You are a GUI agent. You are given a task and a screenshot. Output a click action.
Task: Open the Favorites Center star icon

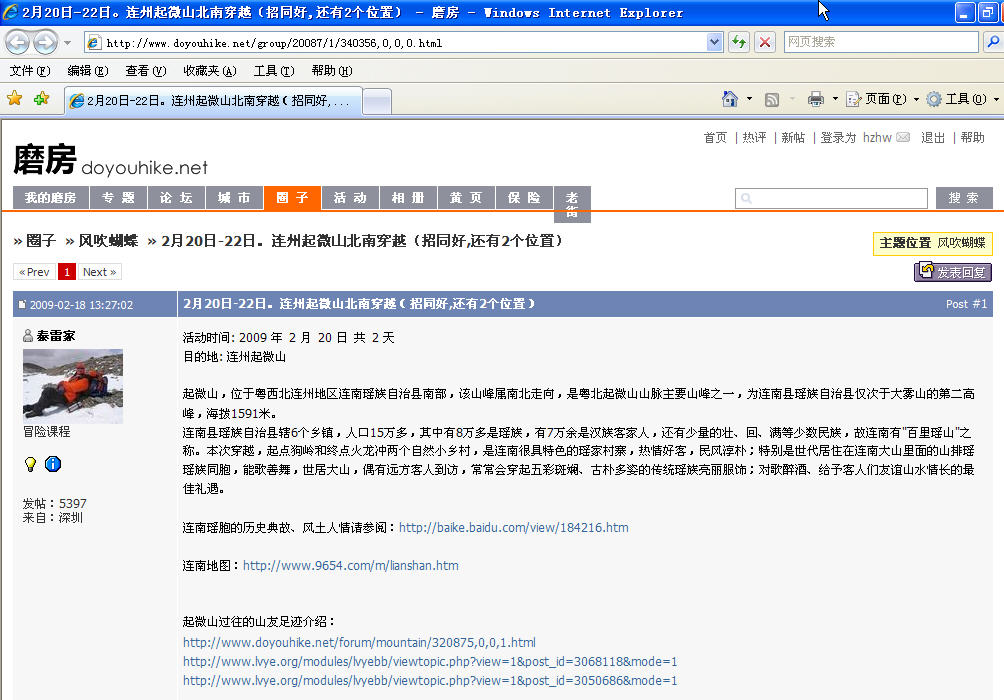[x=15, y=99]
